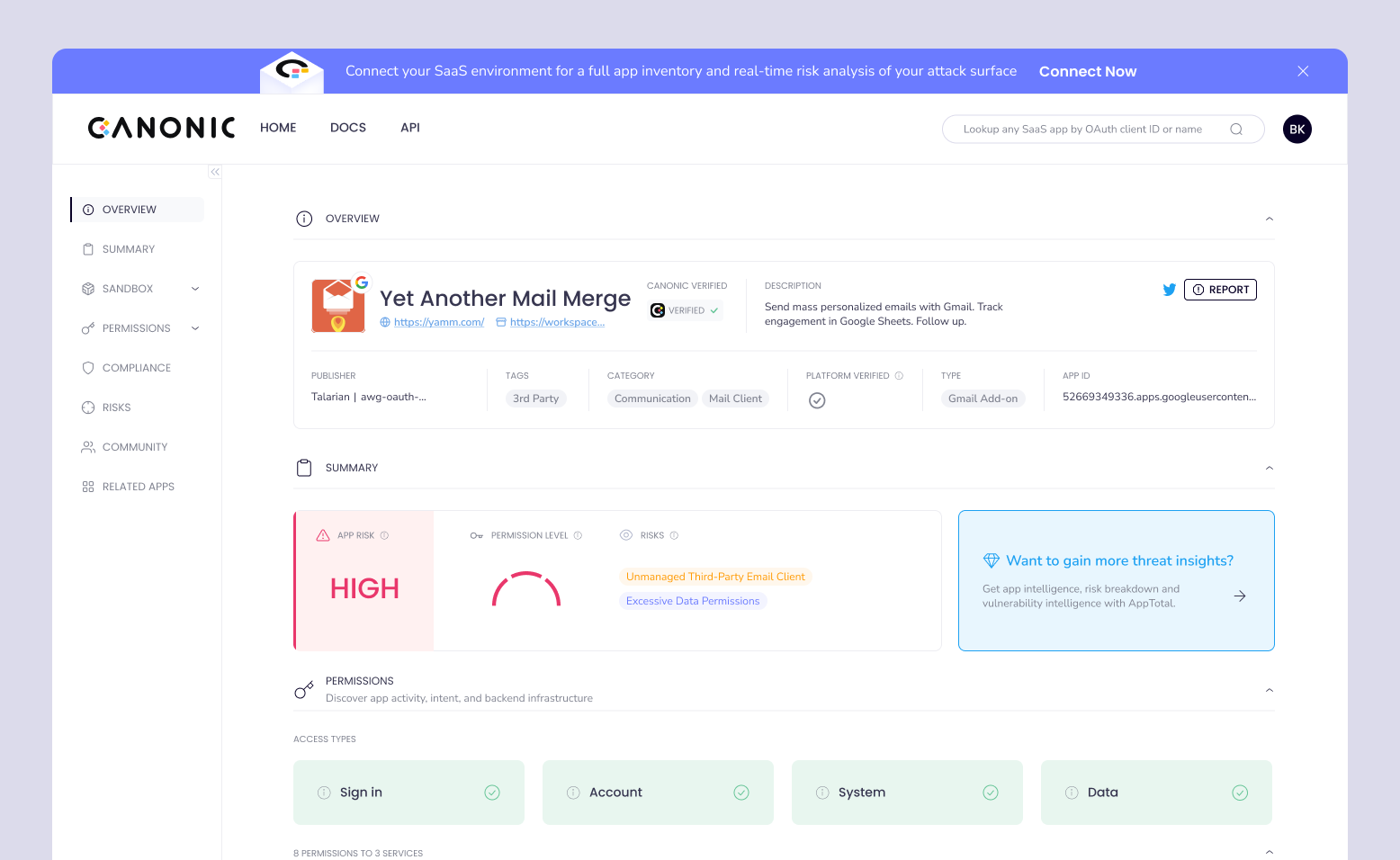Click the Platform Verified check circle

coord(817,400)
